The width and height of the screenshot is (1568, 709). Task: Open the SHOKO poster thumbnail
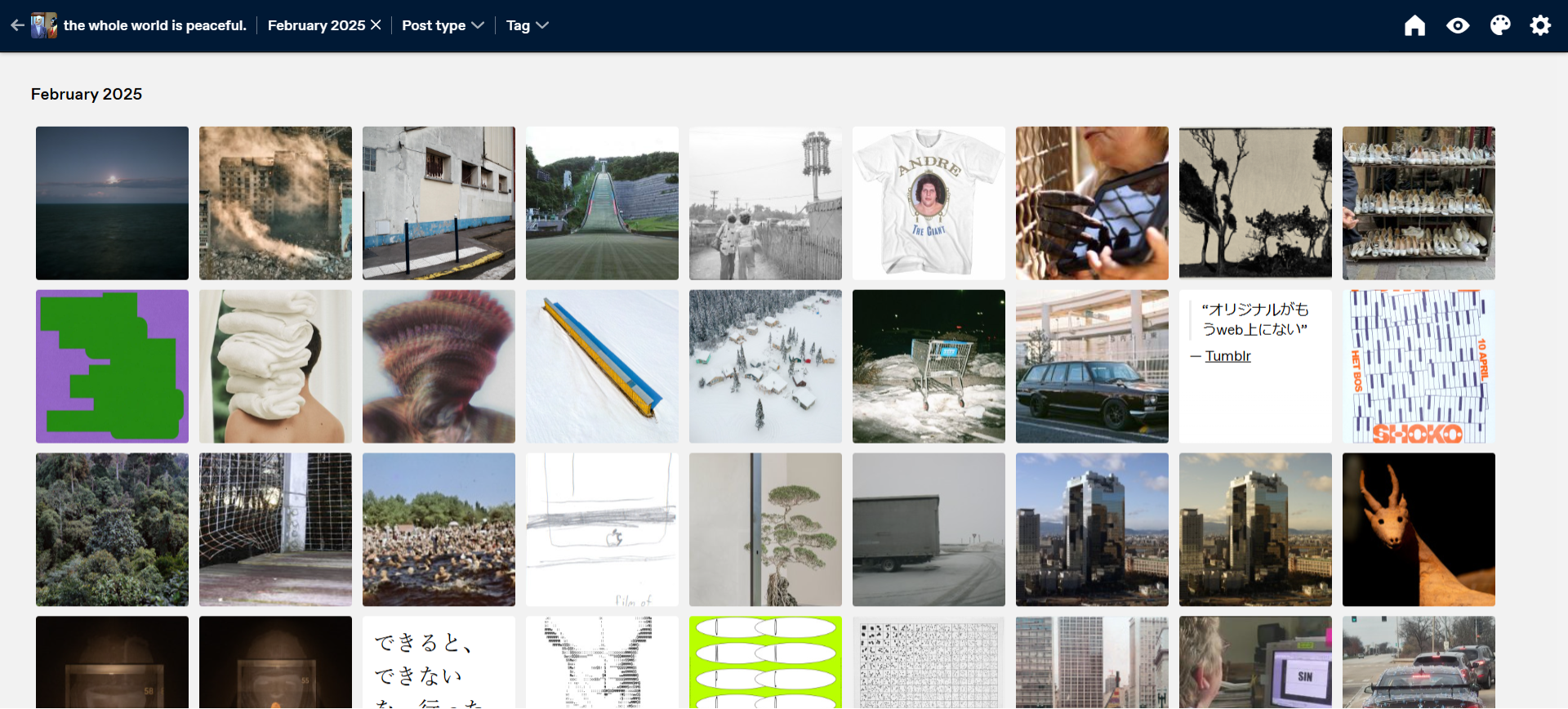click(x=1419, y=367)
